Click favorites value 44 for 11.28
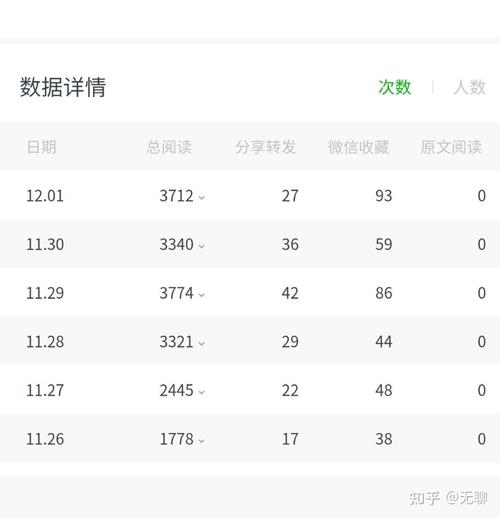Image resolution: width=500 pixels, height=518 pixels. (x=384, y=342)
